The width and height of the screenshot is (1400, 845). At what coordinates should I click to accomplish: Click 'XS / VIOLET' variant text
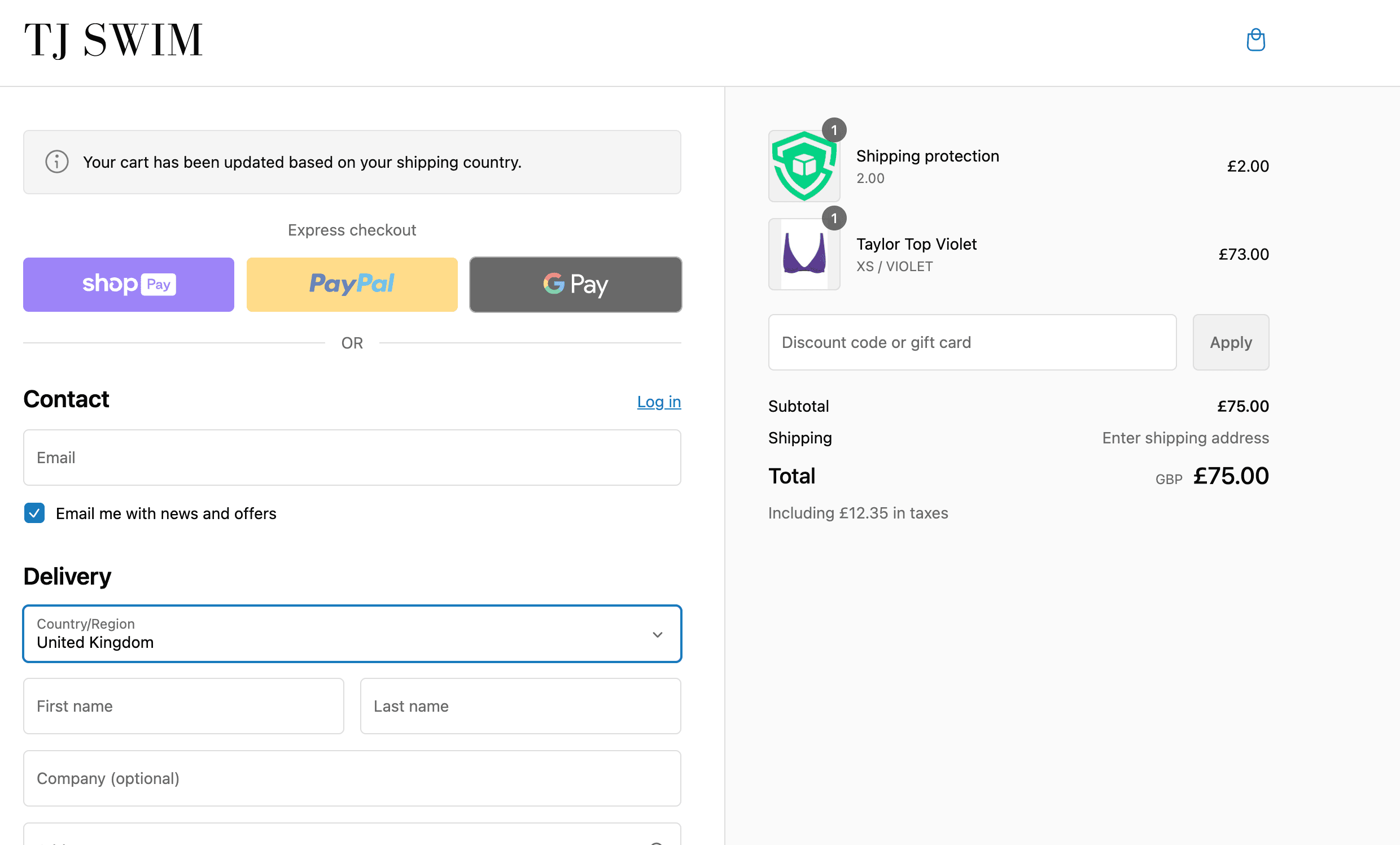point(894,266)
